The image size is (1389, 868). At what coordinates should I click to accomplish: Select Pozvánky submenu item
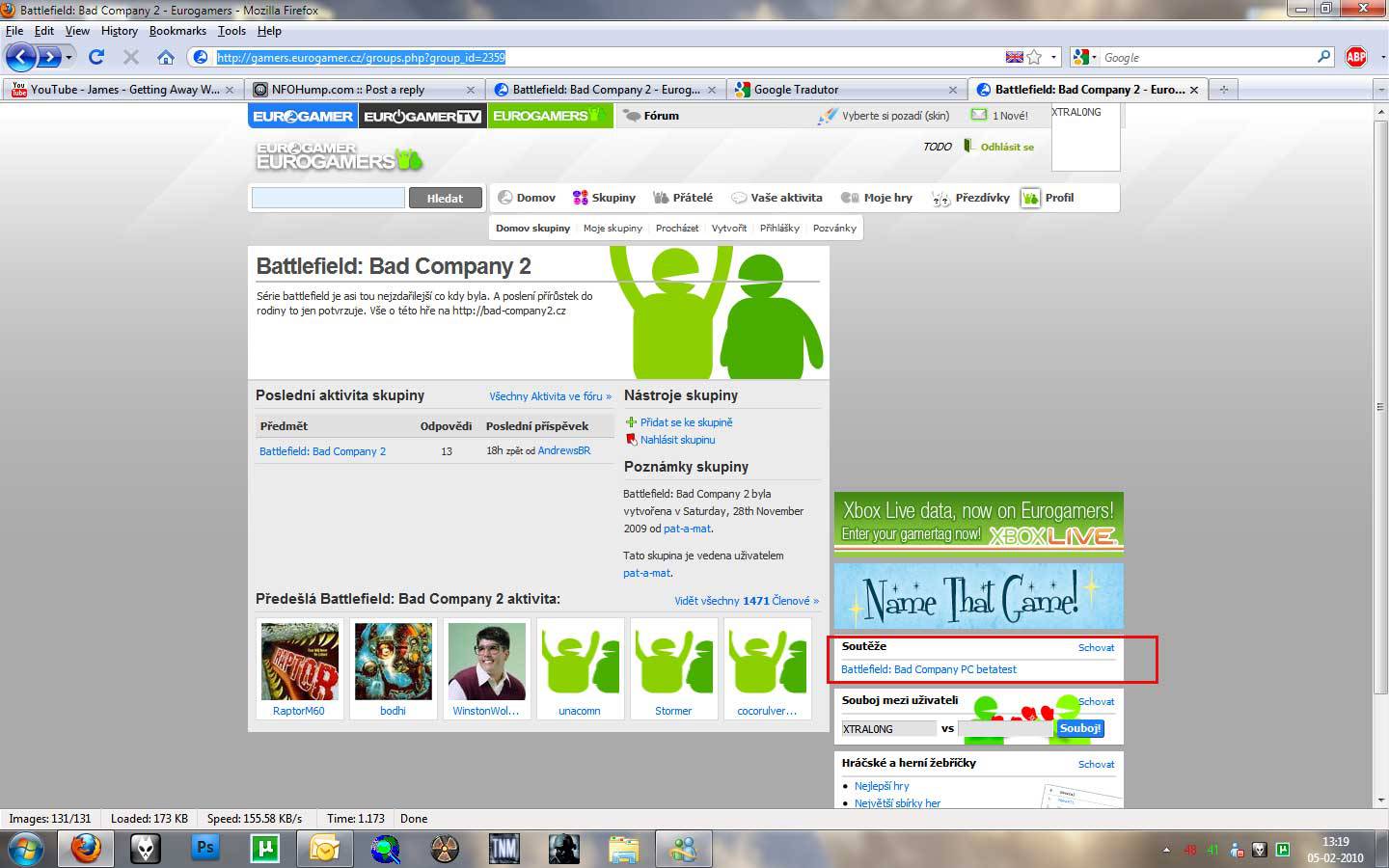pos(834,229)
